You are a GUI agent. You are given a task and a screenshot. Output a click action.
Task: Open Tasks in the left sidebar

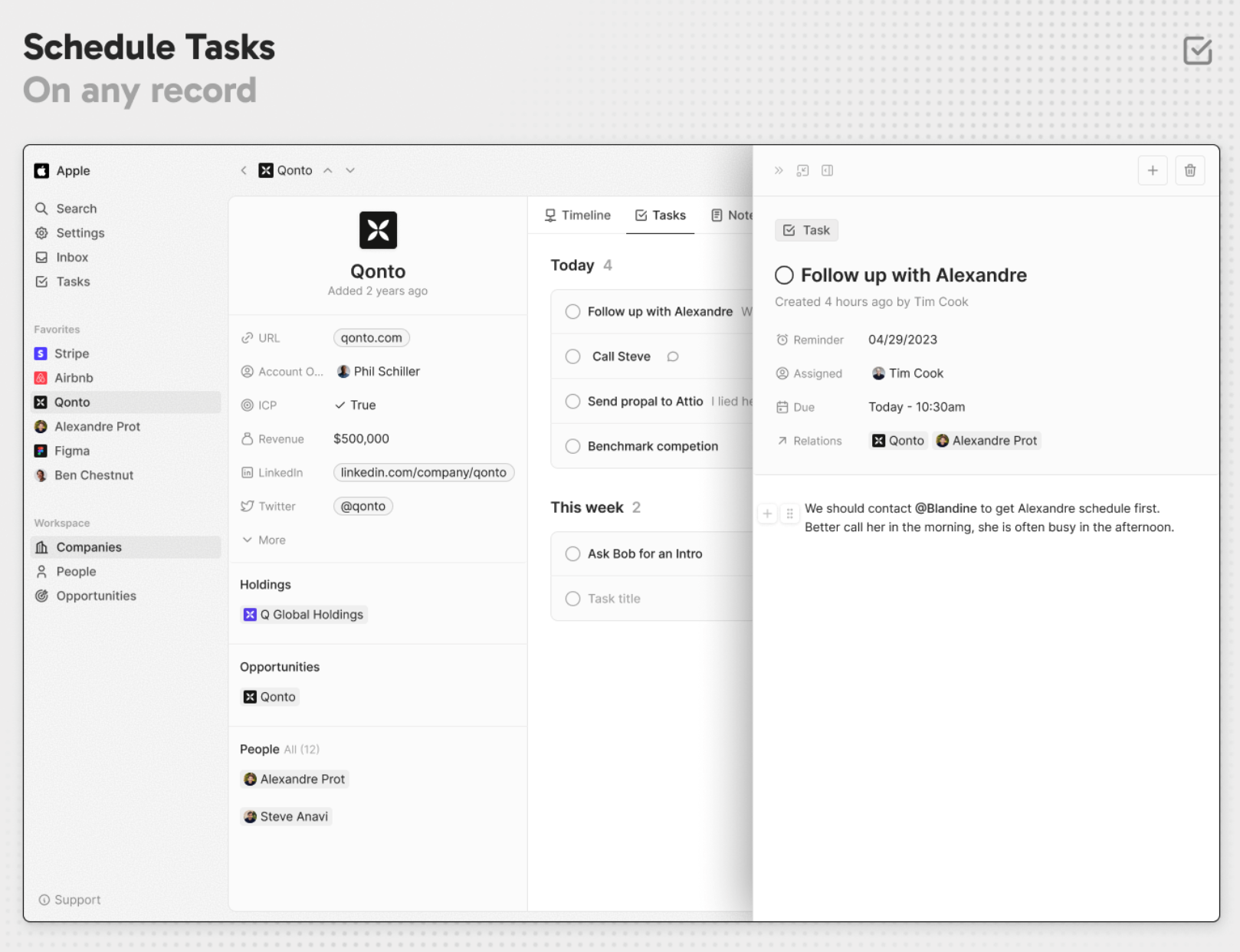(x=62, y=282)
